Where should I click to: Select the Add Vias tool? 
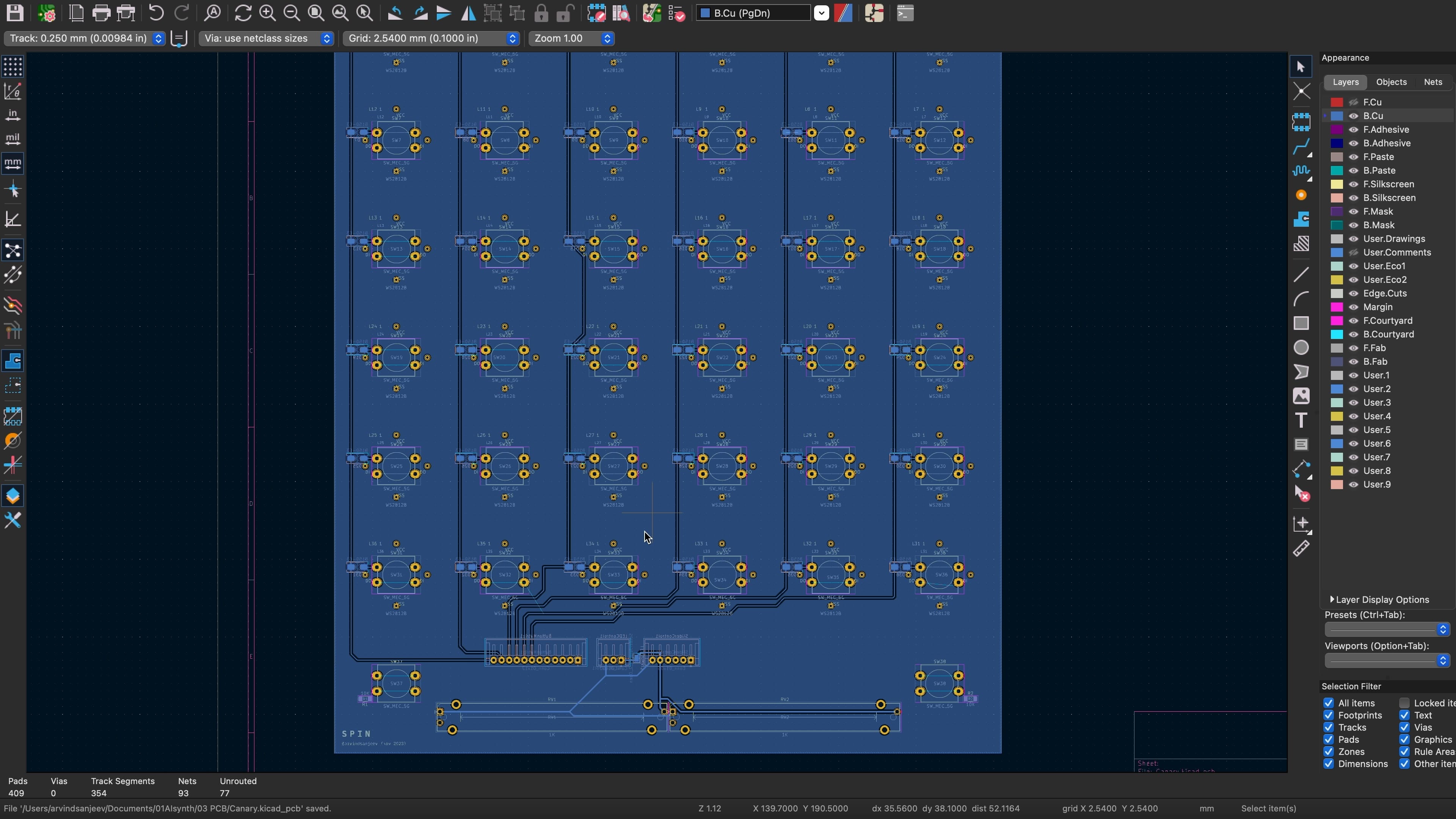(x=1301, y=195)
